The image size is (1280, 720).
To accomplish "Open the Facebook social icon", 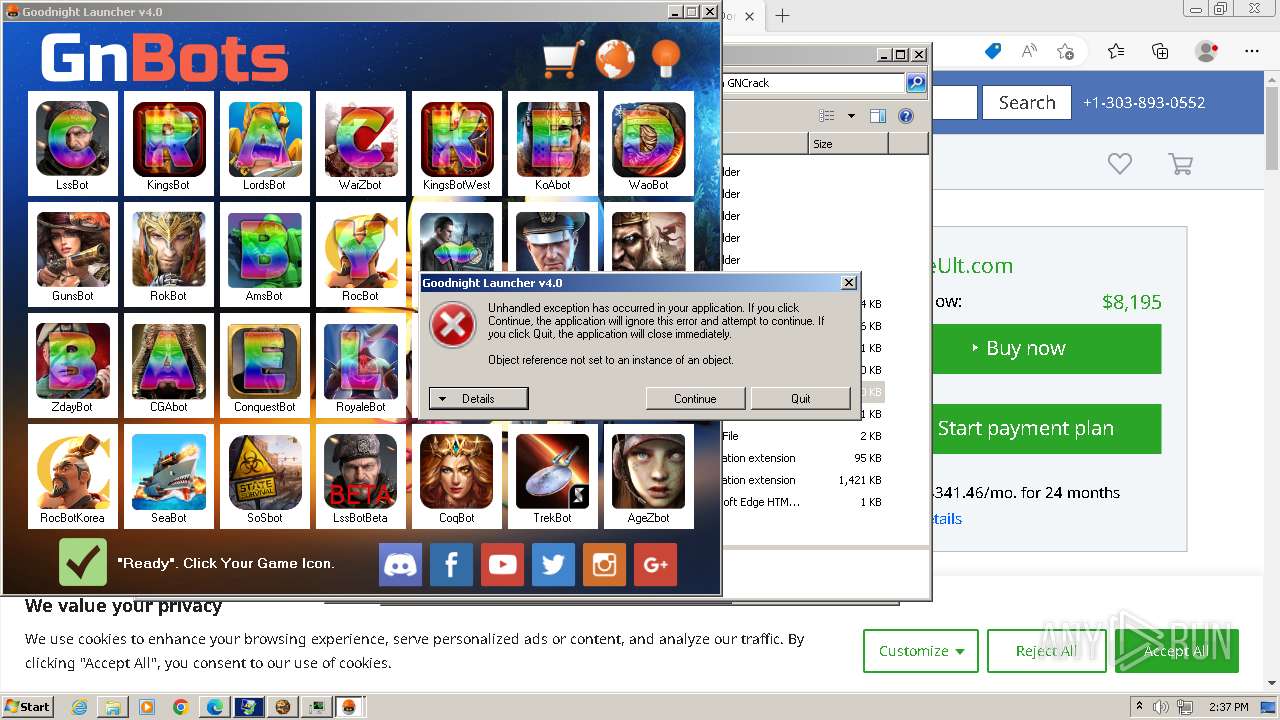I will [451, 565].
